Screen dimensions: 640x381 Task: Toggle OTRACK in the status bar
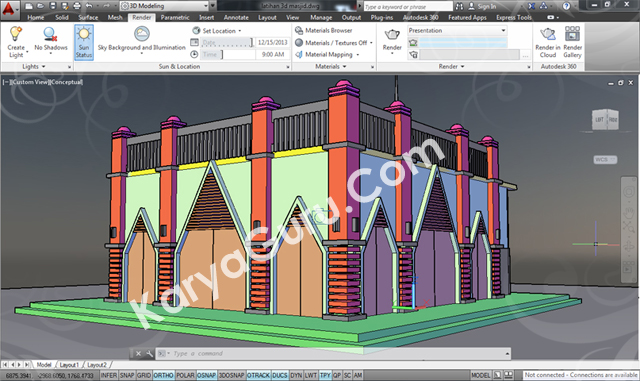pos(258,375)
